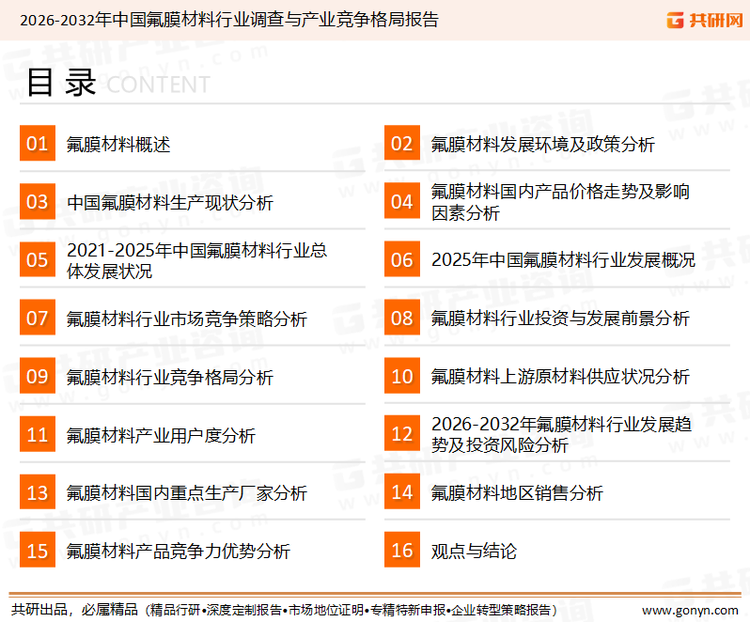Click the orange 04 number box

[x=402, y=201]
